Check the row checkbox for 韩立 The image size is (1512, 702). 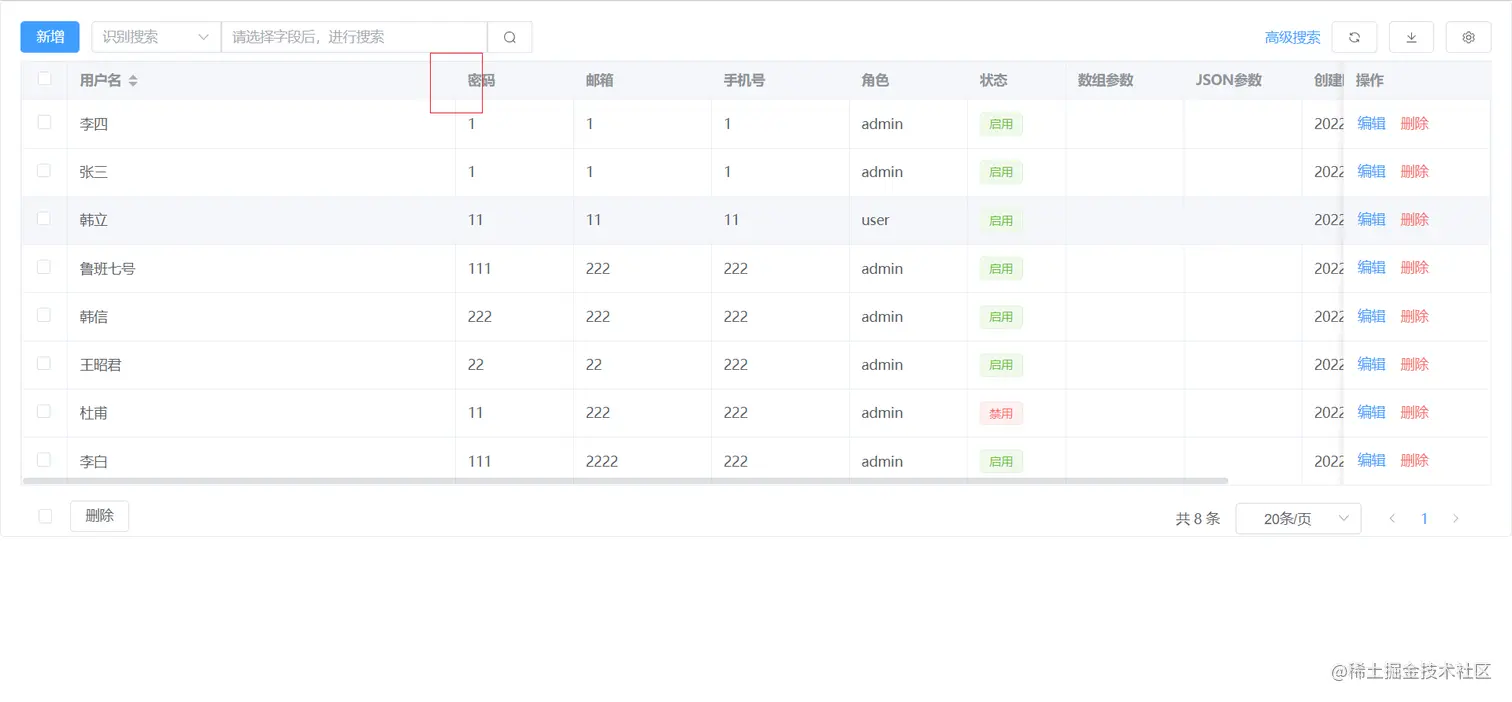pyautogui.click(x=44, y=218)
